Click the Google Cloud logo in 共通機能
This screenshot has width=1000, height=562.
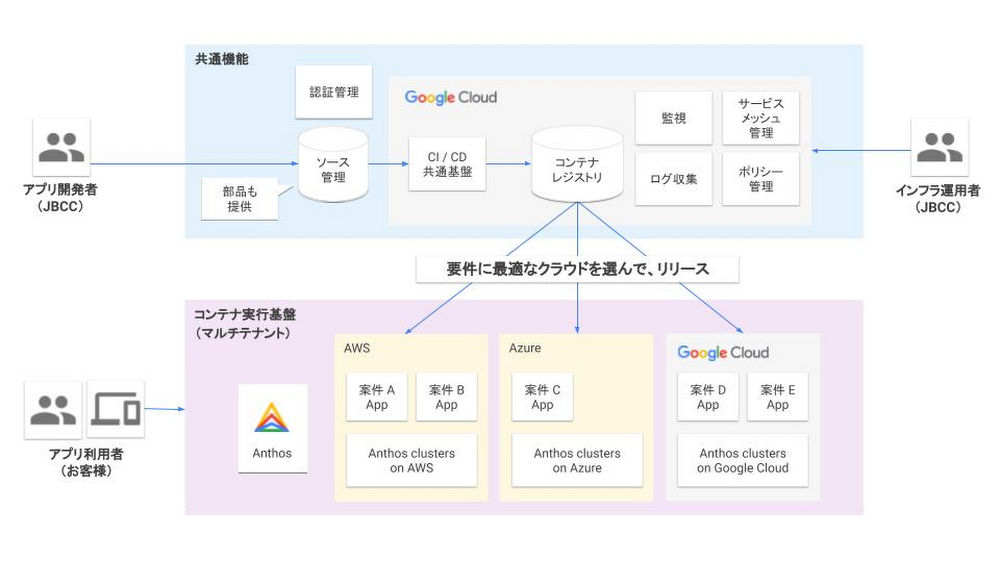[x=451, y=98]
